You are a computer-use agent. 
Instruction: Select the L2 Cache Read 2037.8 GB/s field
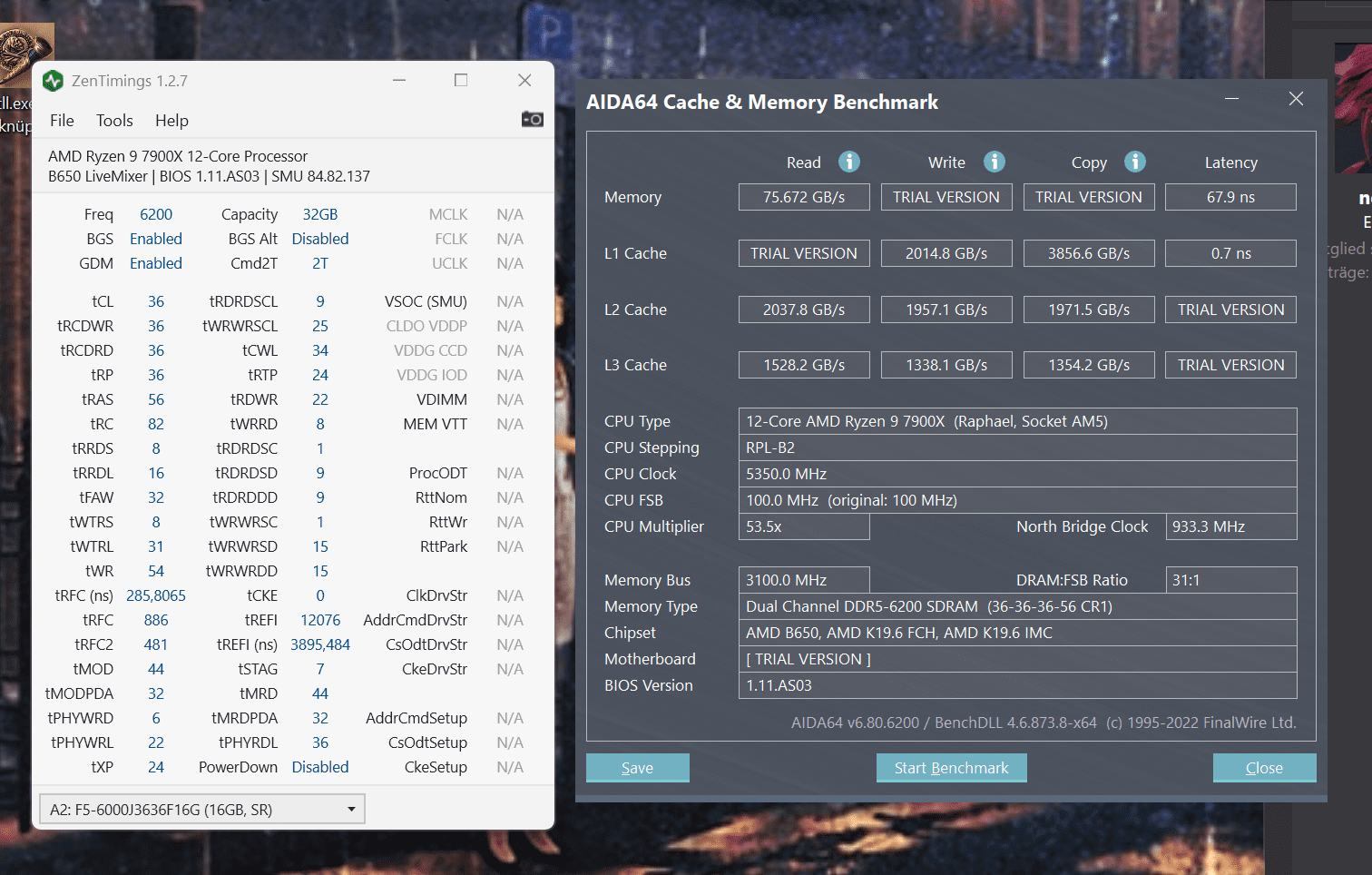804,310
